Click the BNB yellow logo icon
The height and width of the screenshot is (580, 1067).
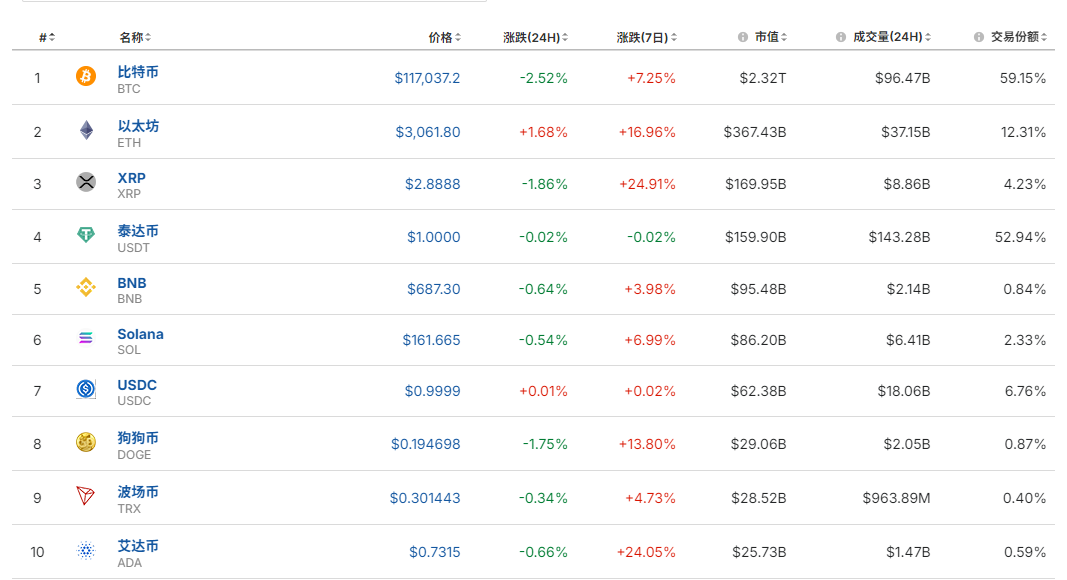tap(86, 288)
